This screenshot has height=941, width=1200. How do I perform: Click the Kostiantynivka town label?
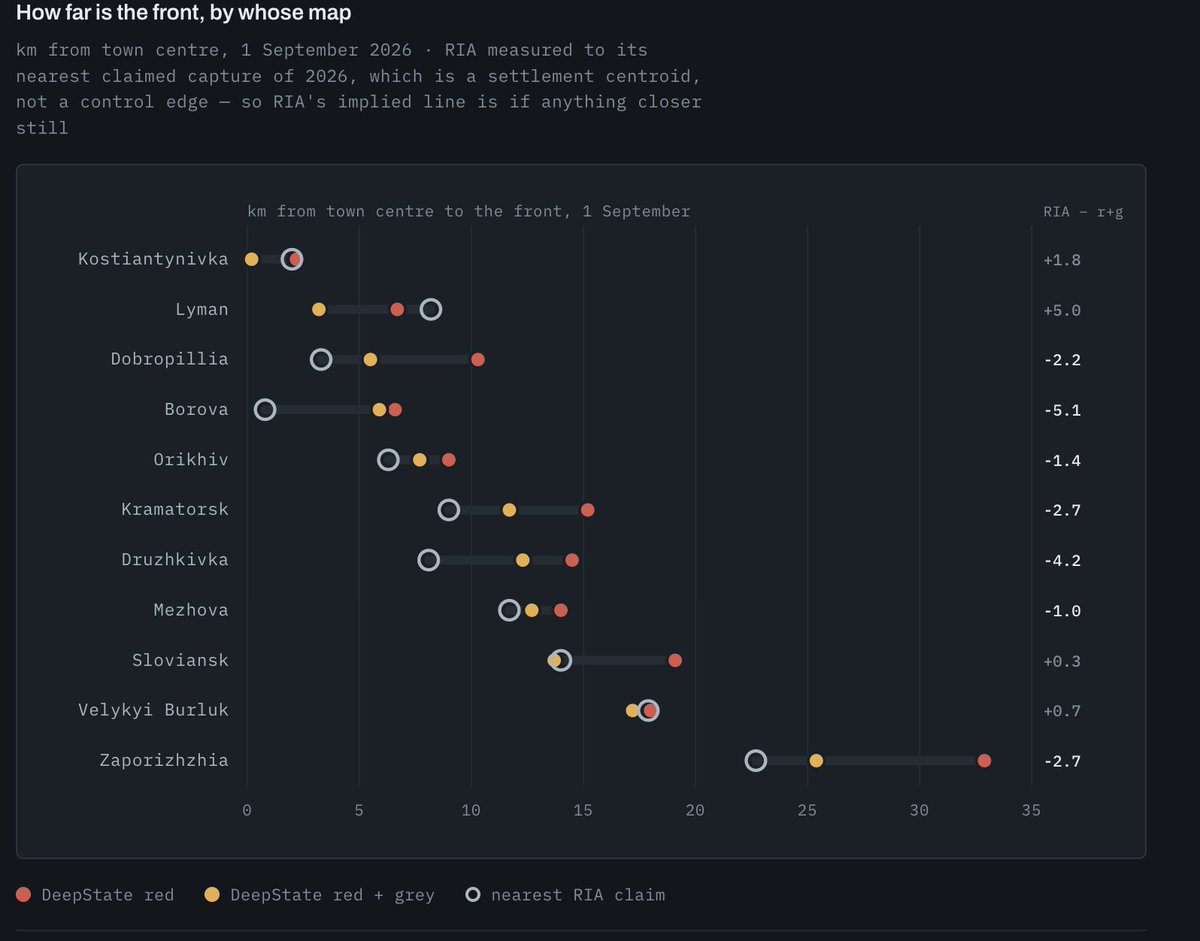pos(153,259)
